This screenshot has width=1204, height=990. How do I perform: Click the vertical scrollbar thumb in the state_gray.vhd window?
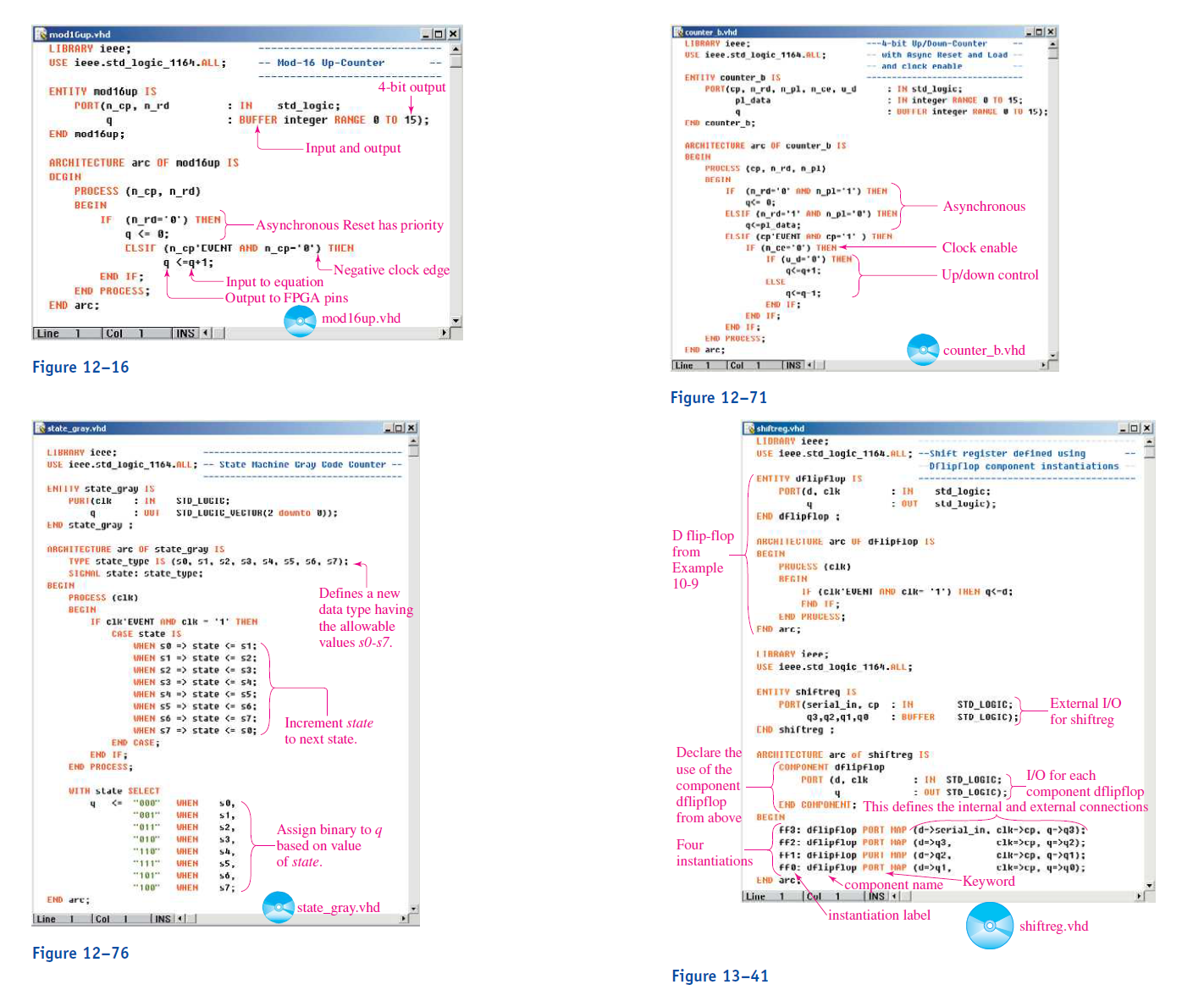coord(413,451)
